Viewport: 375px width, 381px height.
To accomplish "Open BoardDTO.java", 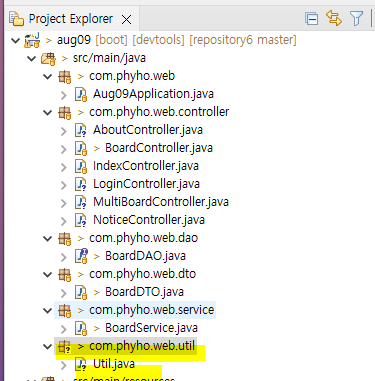I will point(144,292).
